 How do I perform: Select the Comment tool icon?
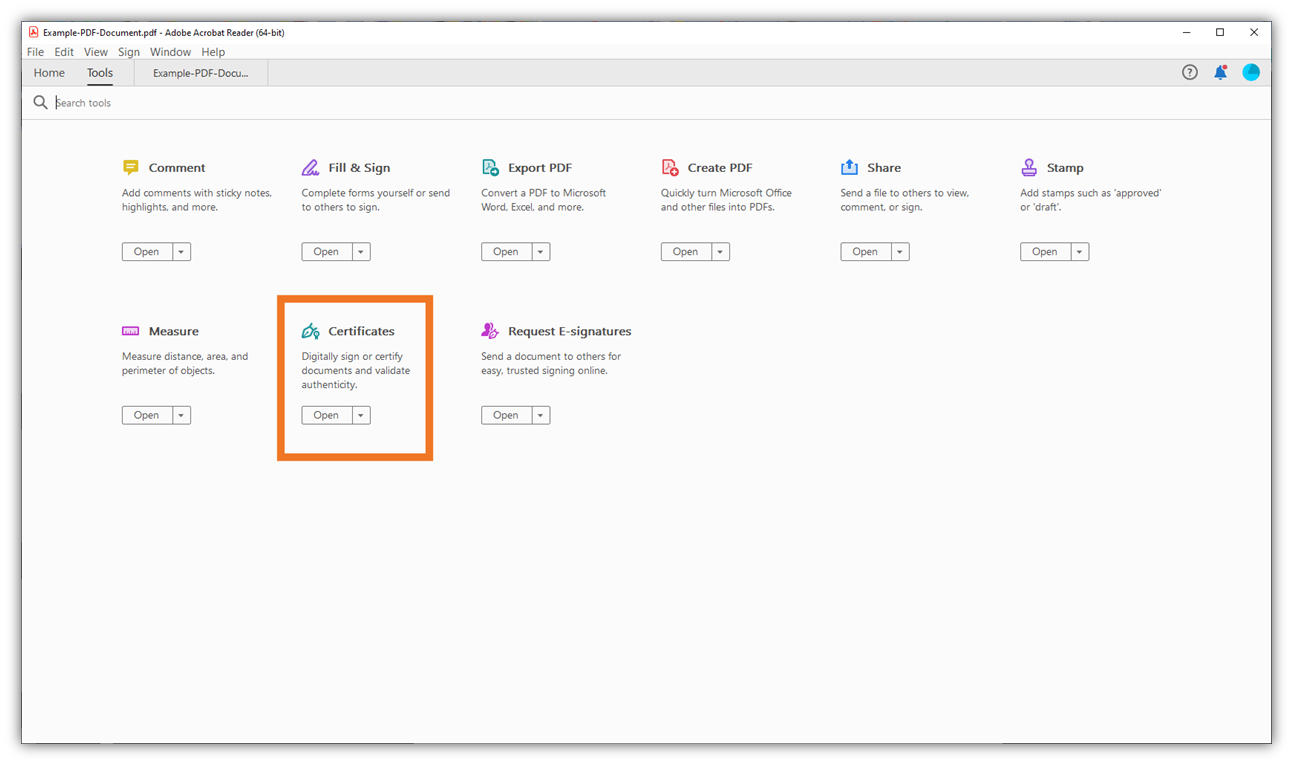click(x=130, y=167)
